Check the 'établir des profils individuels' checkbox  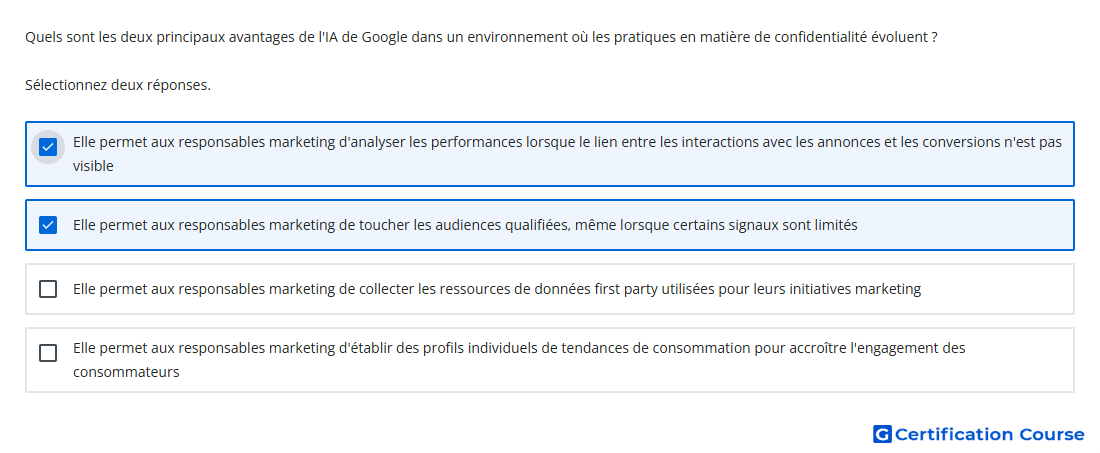point(48,353)
